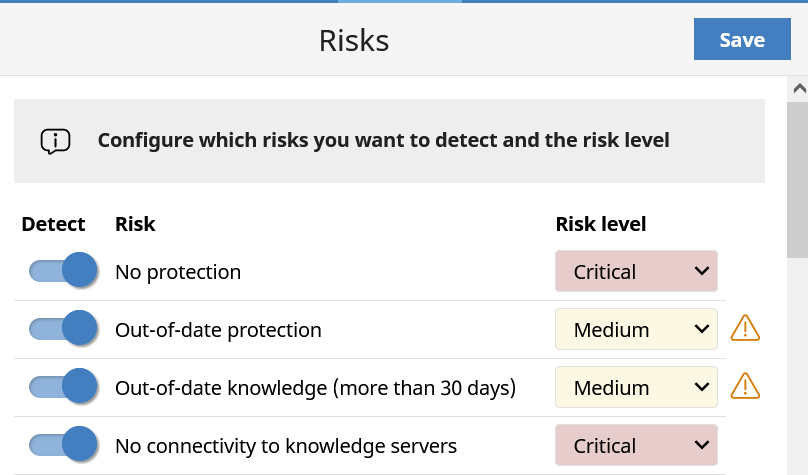This screenshot has height=475, width=808.
Task: Click the Detect column header
Action: [x=53, y=224]
